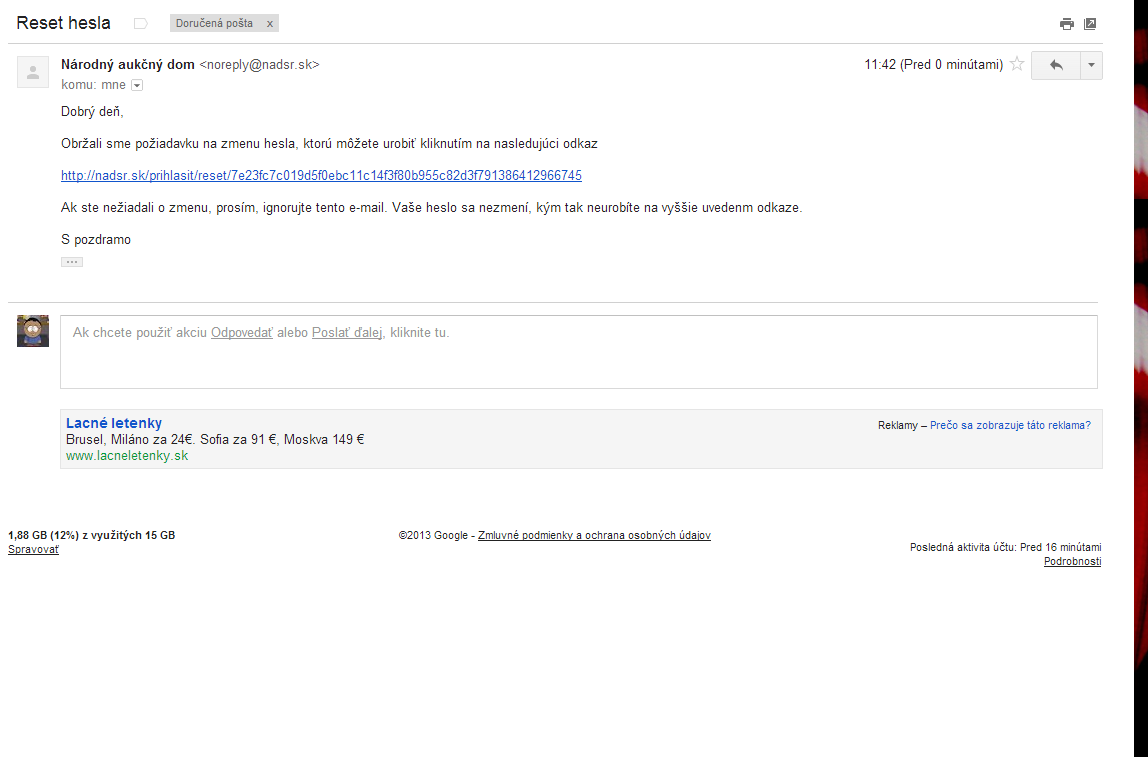The width and height of the screenshot is (1148, 757).
Task: Click your profile avatar beside reply box
Action: [33, 331]
